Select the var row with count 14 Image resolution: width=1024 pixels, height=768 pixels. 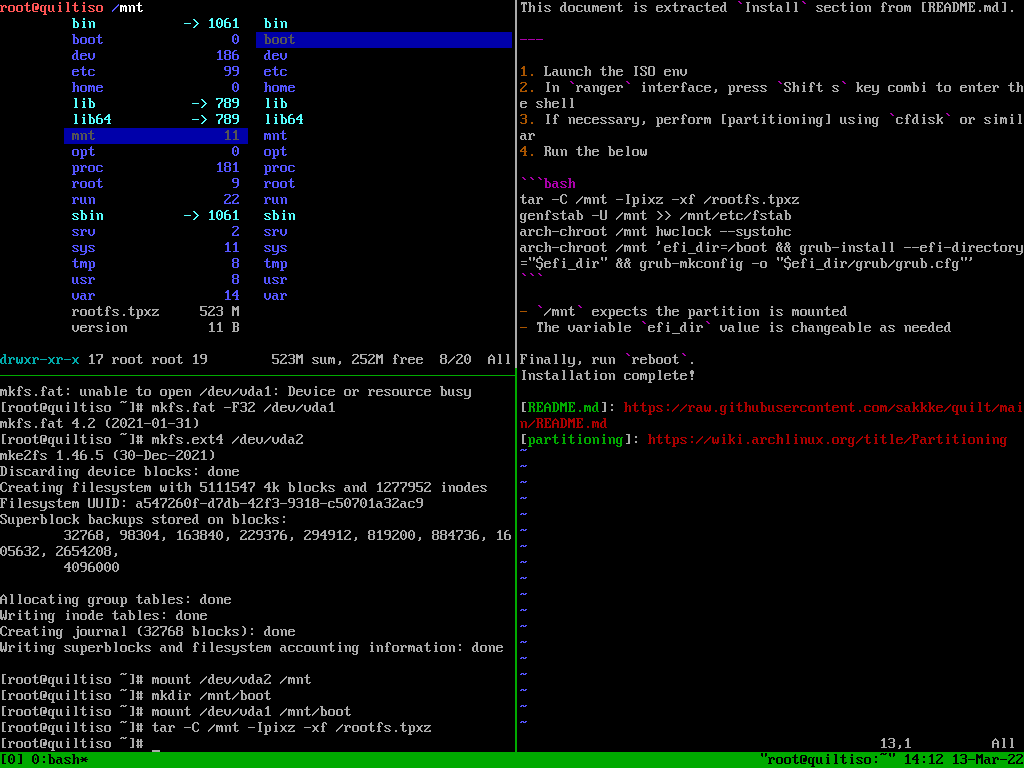coord(155,296)
